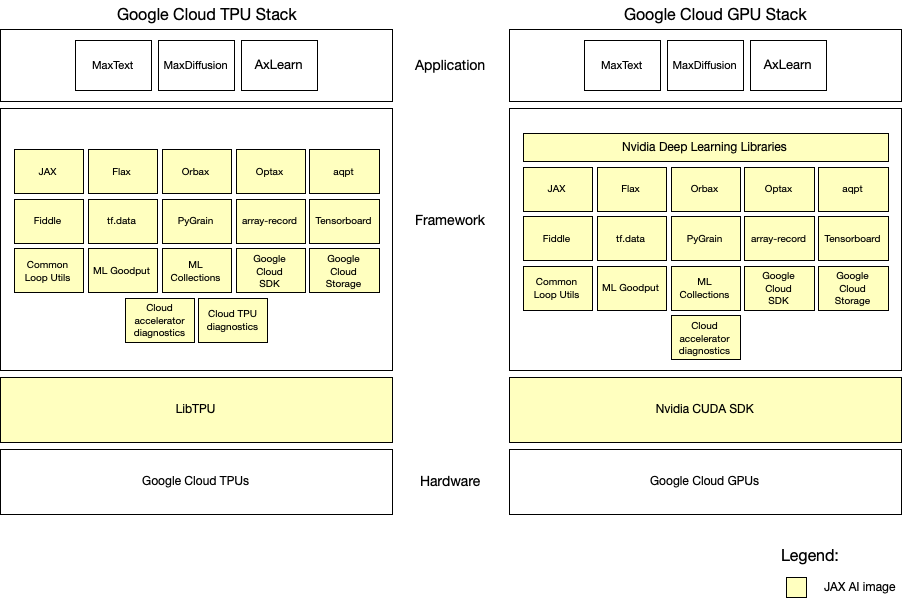The image size is (902, 600).
Task: Select the Flax box in the TPU stack
Action: [x=123, y=171]
